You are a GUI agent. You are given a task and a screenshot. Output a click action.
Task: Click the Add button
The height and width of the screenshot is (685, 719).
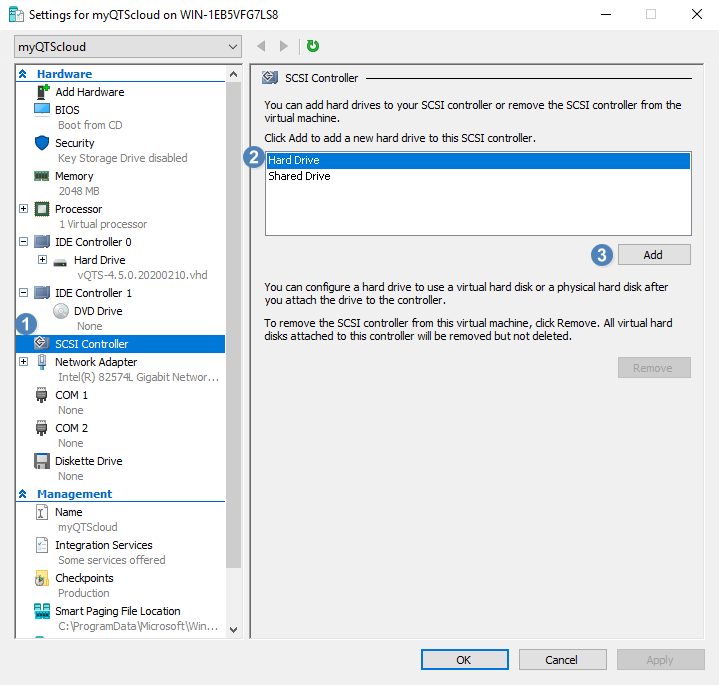(654, 254)
